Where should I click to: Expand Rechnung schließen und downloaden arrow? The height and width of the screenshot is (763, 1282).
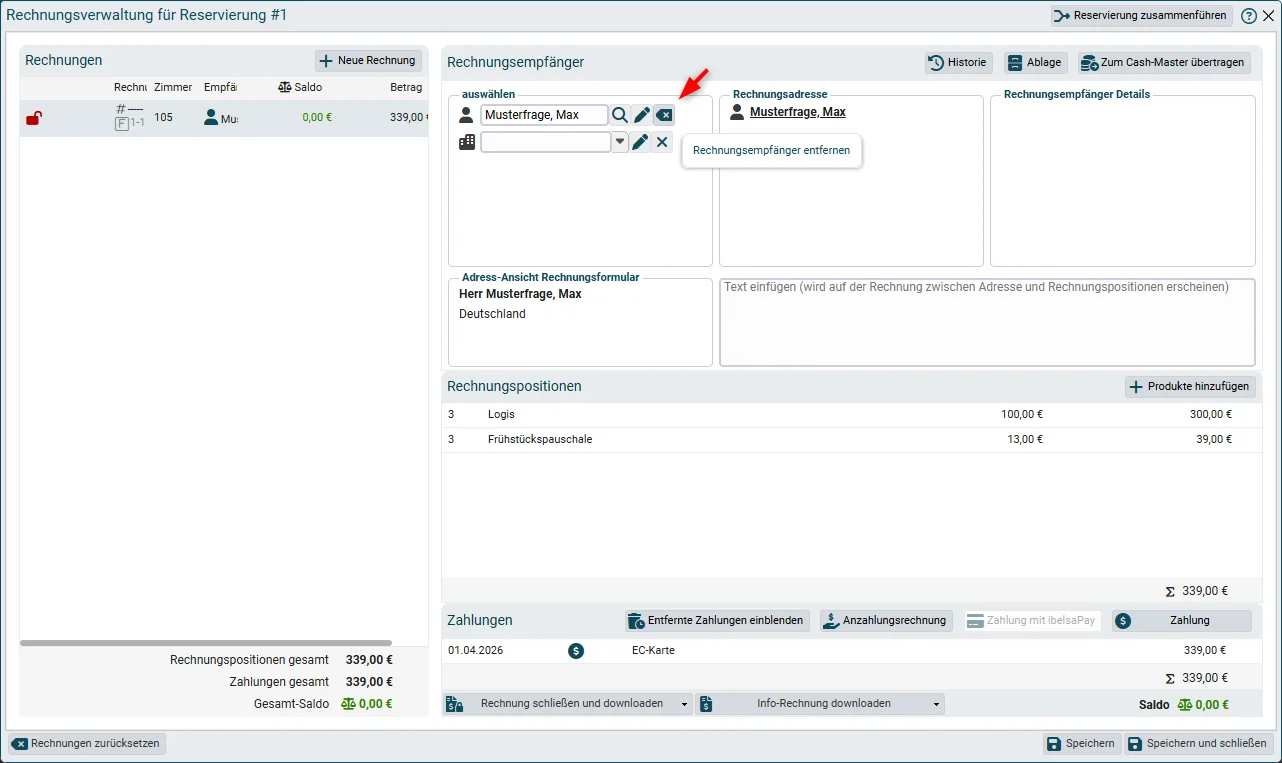click(684, 704)
